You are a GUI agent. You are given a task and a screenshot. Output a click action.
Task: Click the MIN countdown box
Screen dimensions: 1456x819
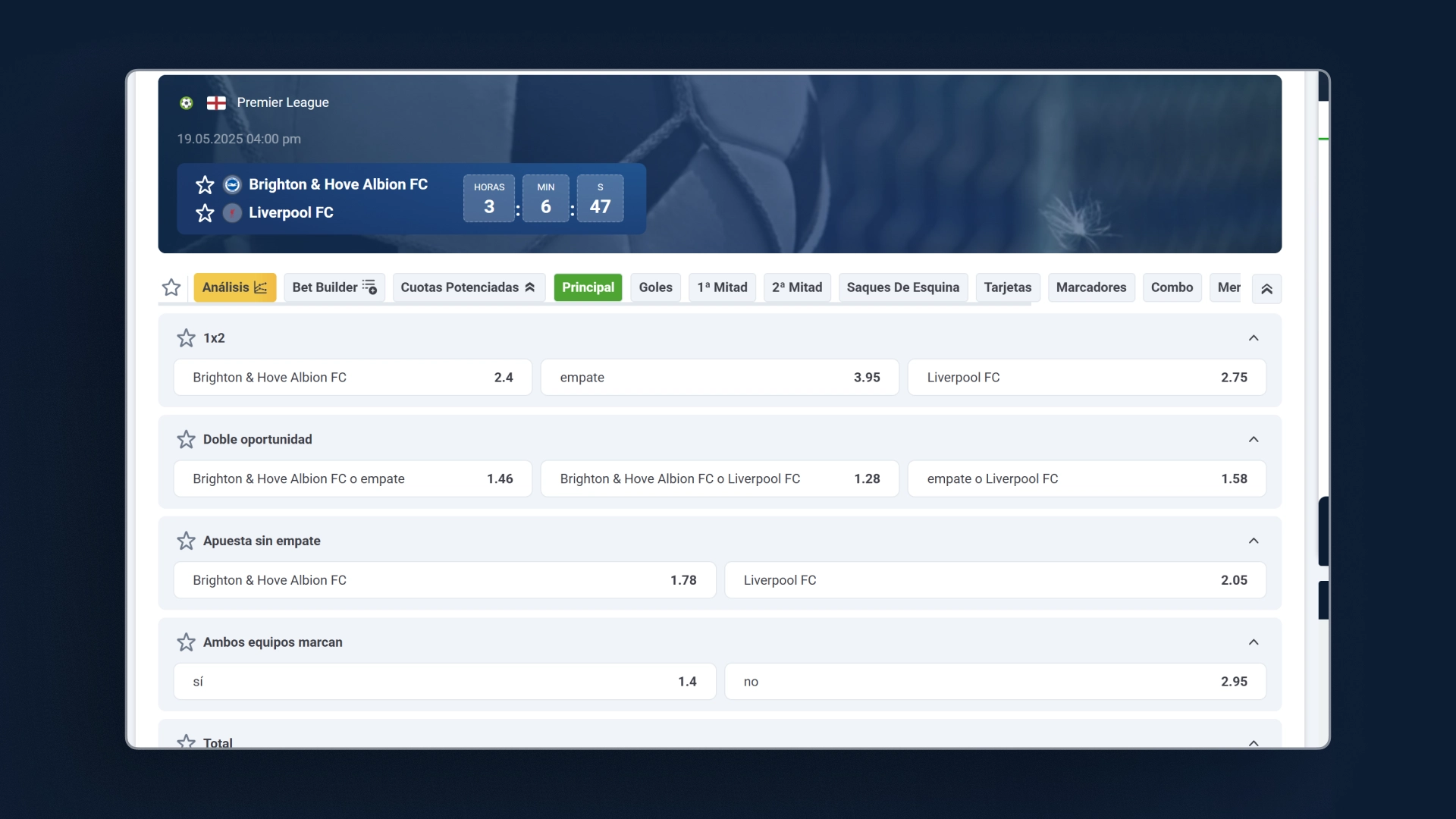(546, 199)
